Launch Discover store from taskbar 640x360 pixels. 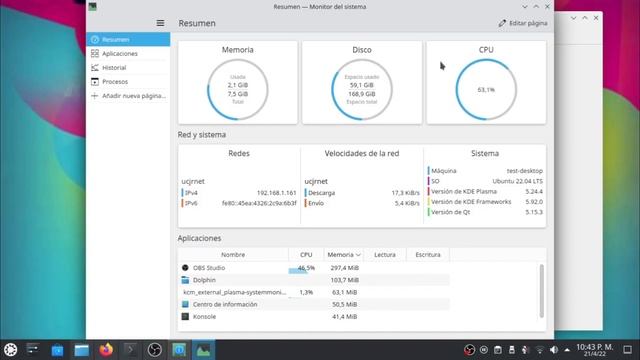click(58, 350)
